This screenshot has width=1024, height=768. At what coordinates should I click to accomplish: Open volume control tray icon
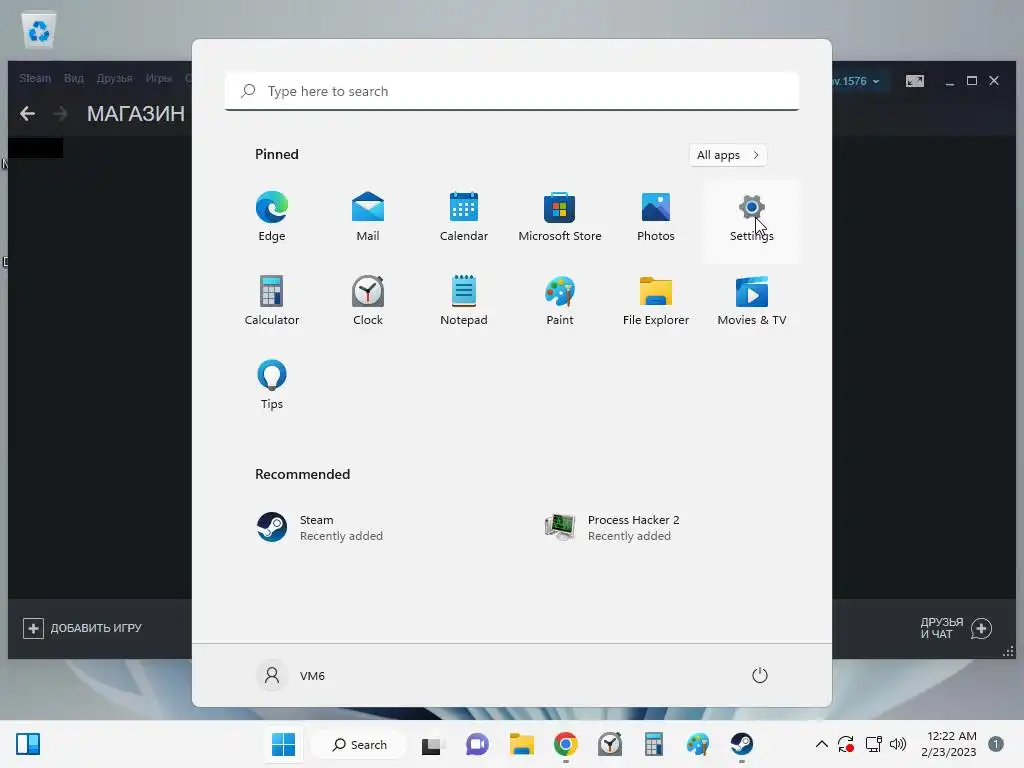coord(899,744)
